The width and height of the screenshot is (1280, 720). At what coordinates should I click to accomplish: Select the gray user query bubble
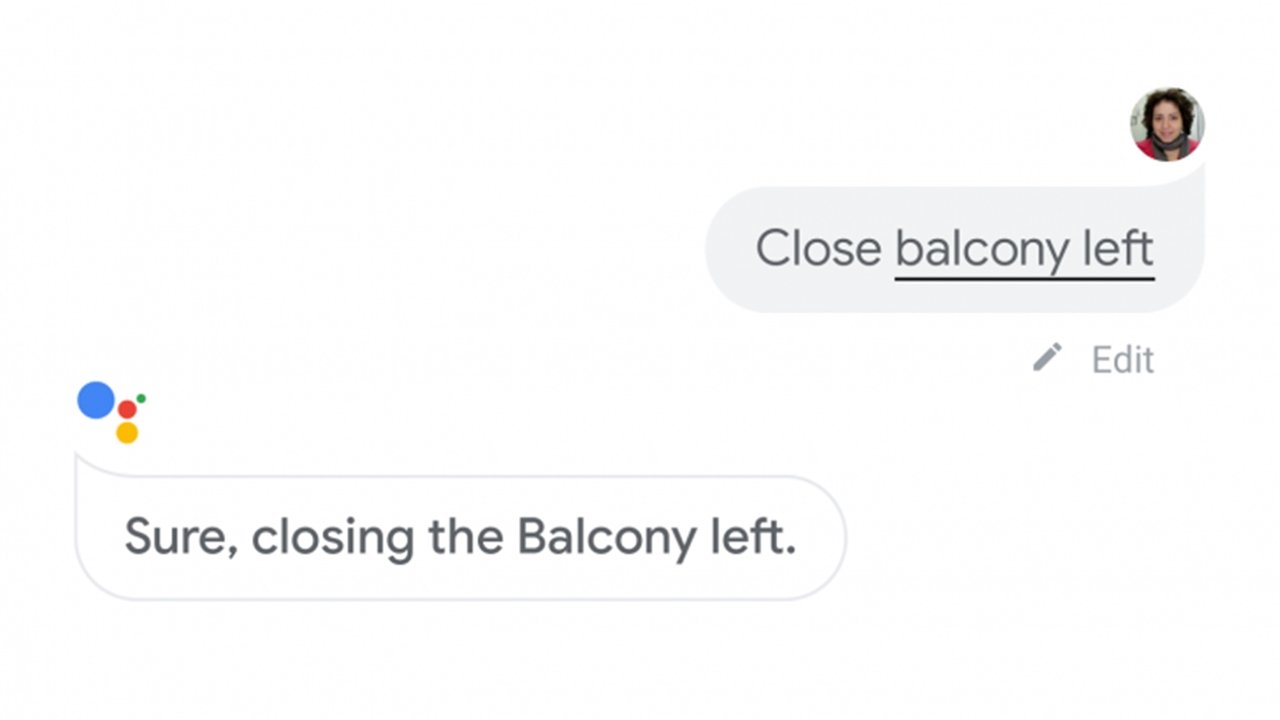(955, 249)
